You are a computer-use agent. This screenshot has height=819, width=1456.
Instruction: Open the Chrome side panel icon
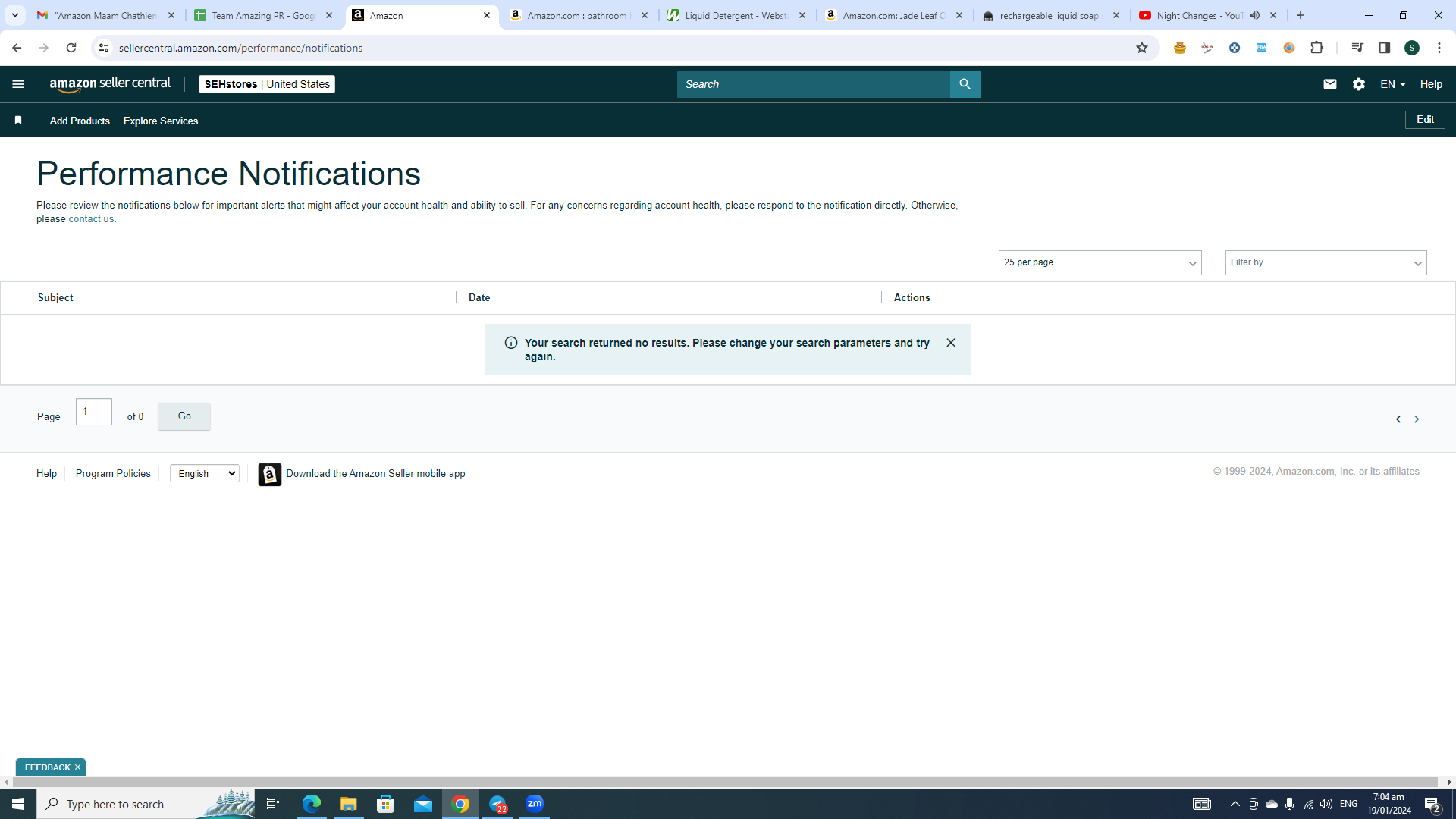pyautogui.click(x=1385, y=48)
